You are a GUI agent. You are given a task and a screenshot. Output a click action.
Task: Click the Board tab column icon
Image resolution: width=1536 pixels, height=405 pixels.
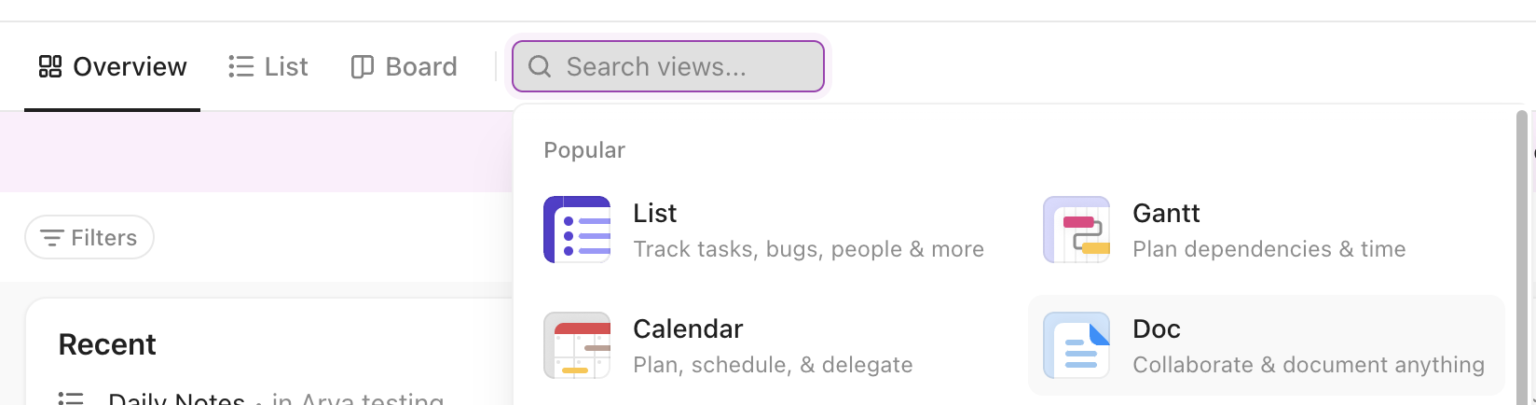[362, 67]
